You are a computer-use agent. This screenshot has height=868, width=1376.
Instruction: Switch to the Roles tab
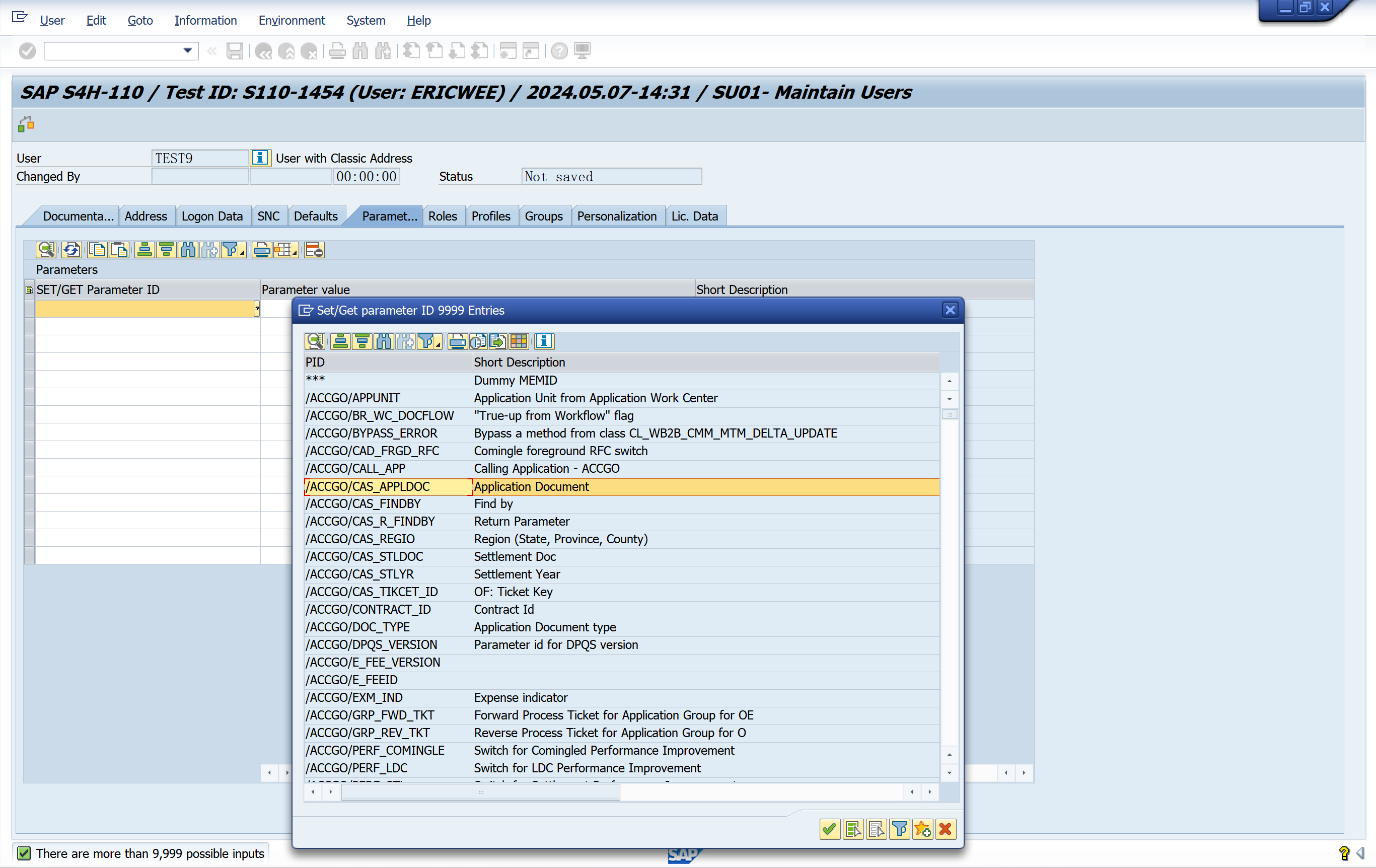[442, 216]
